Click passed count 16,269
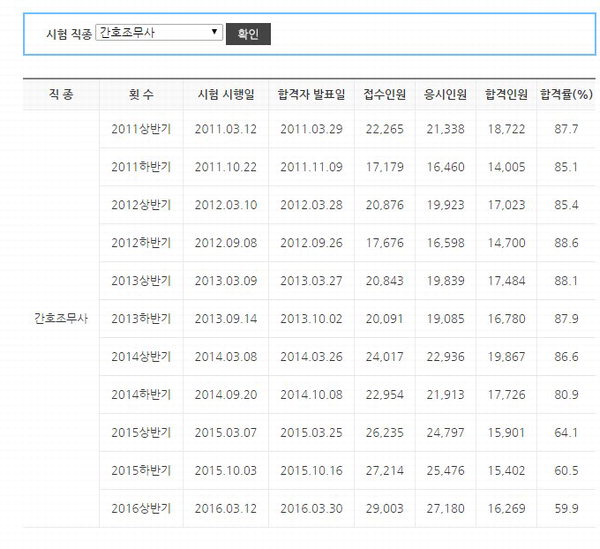This screenshot has width=600, height=549. pos(506,508)
